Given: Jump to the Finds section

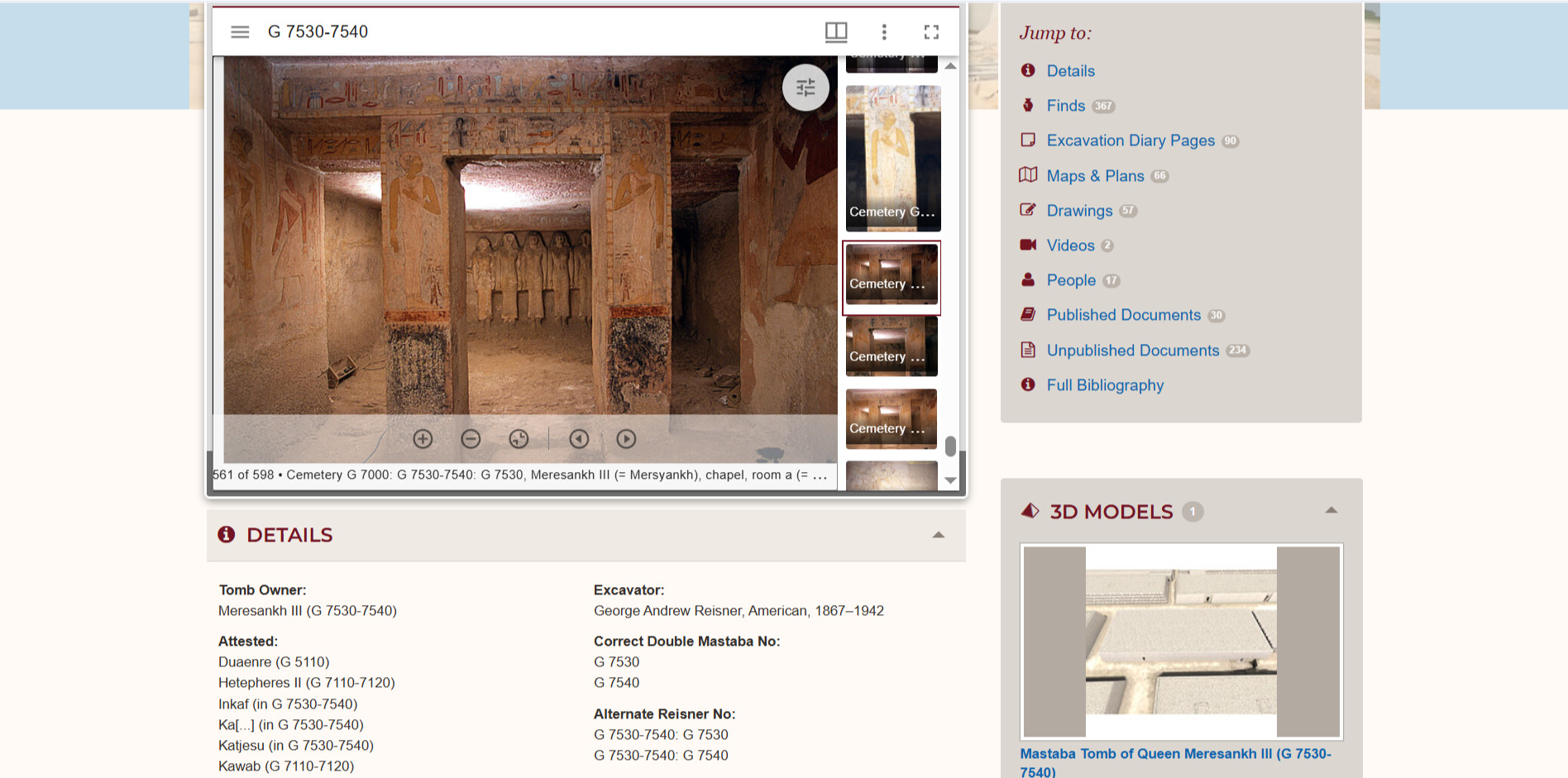Looking at the screenshot, I should (1066, 106).
